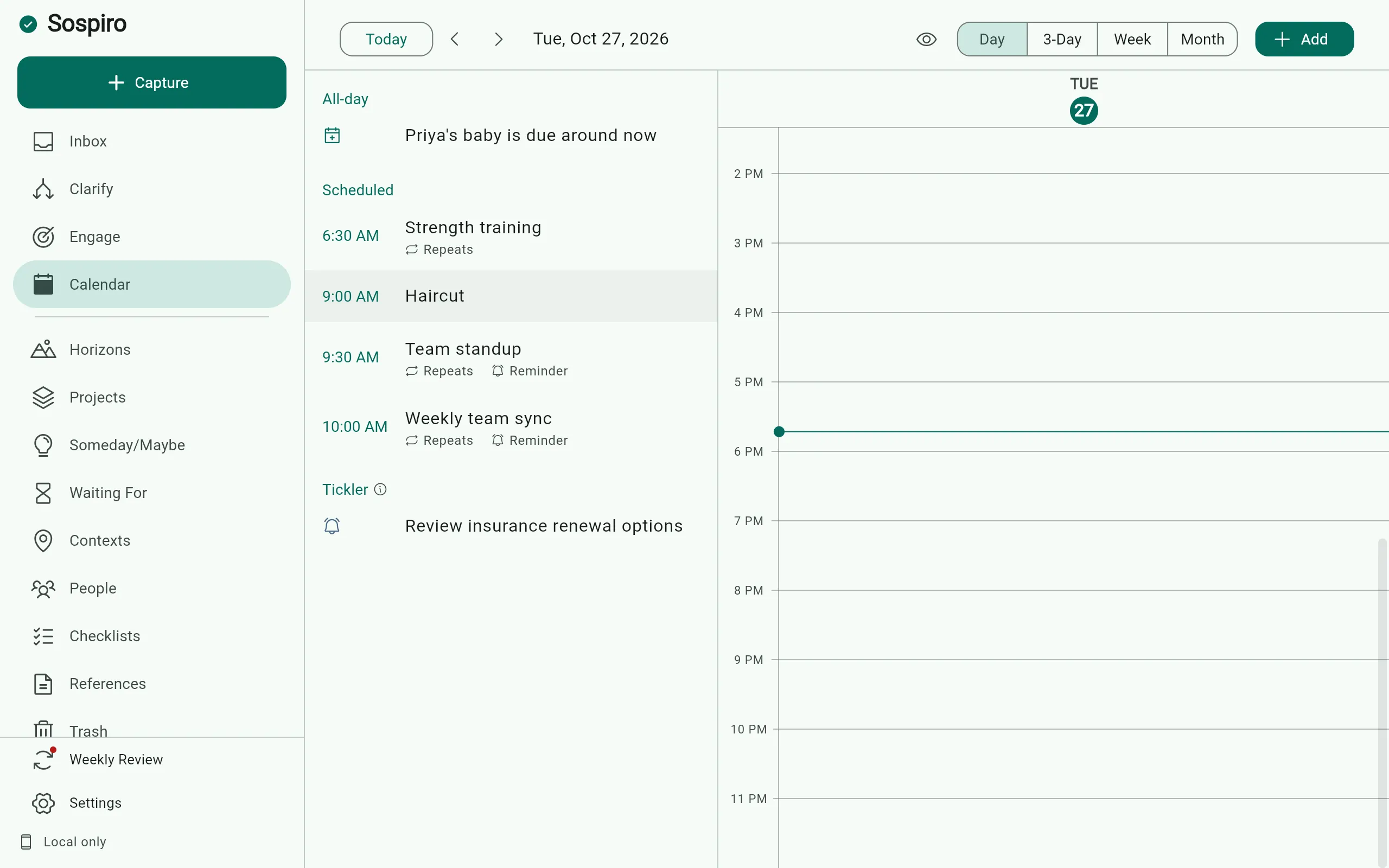Open Contexts location pin icon

(43, 540)
